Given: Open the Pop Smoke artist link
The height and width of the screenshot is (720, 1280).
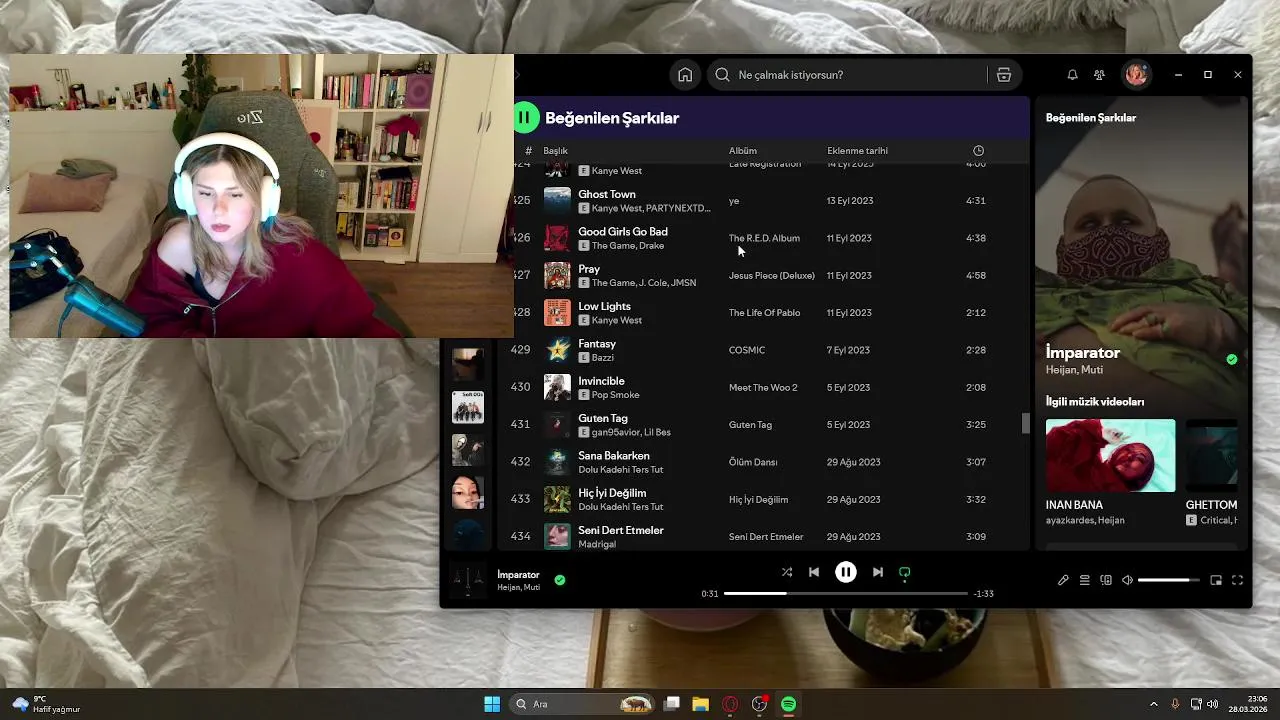Looking at the screenshot, I should (615, 395).
